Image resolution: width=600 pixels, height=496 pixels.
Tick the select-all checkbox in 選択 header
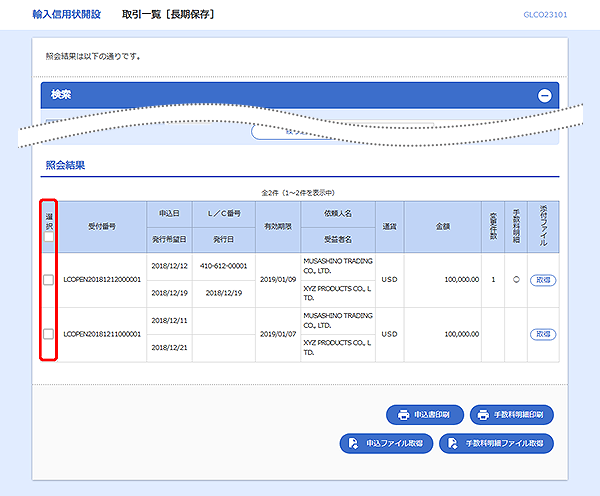tap(49, 237)
